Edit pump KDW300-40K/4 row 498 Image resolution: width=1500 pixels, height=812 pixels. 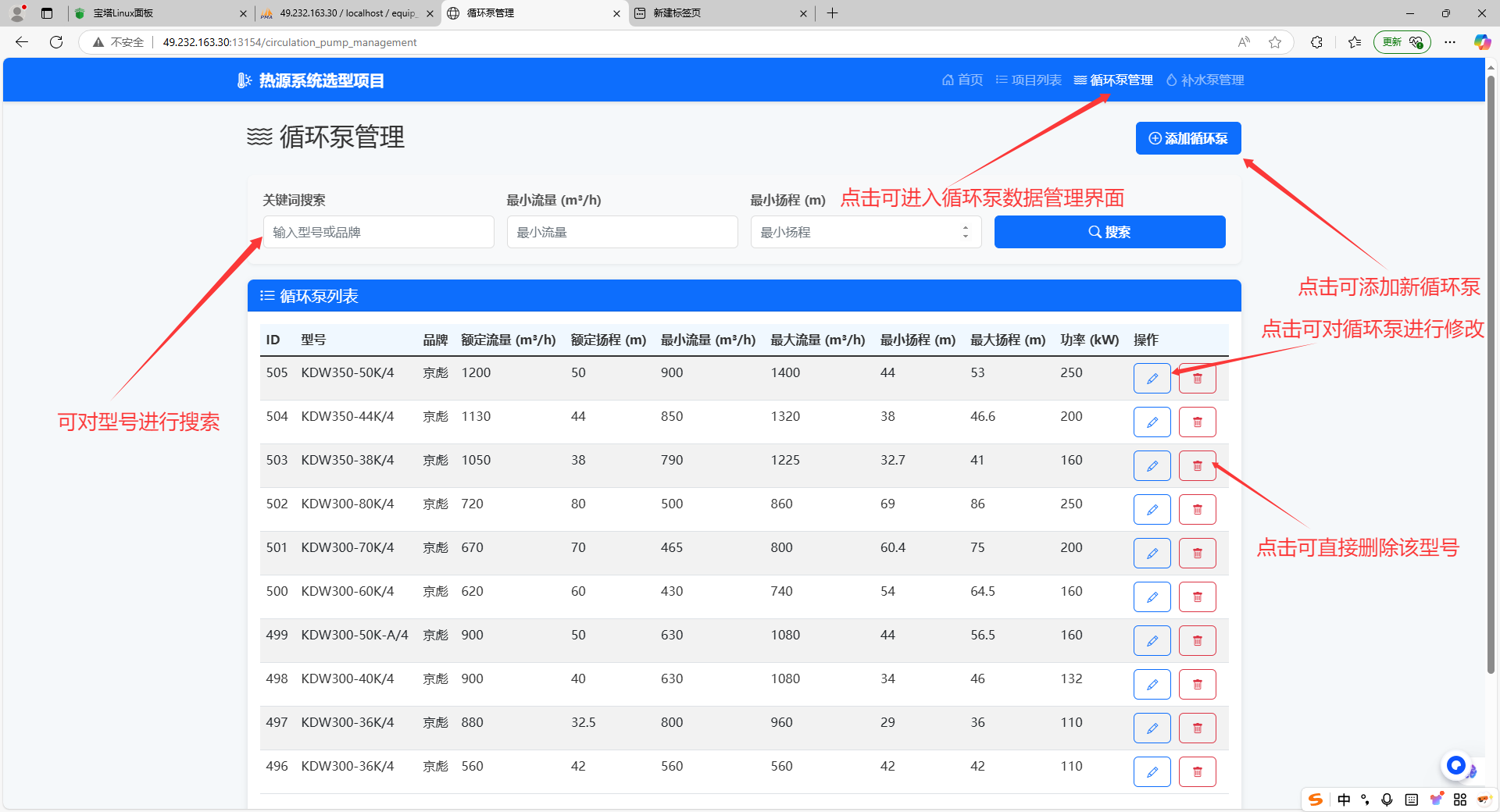click(x=1152, y=685)
